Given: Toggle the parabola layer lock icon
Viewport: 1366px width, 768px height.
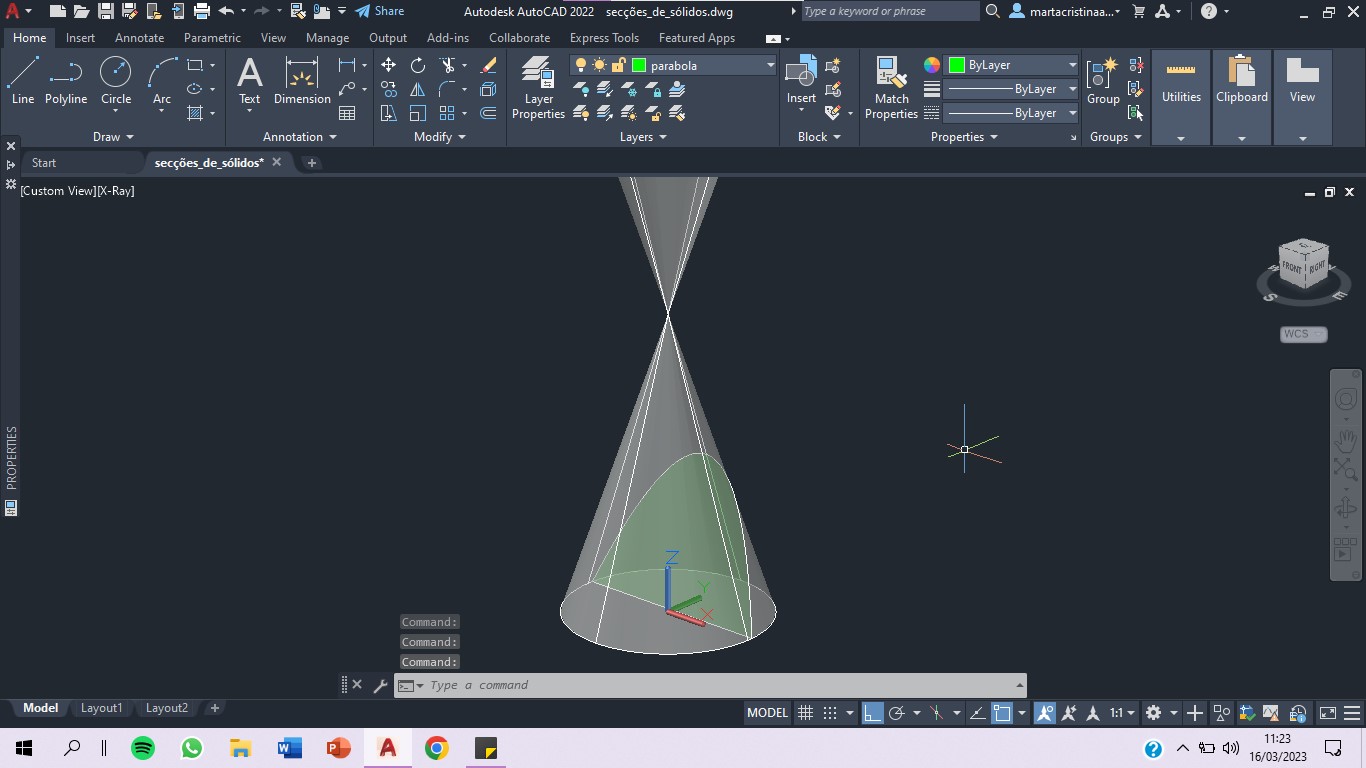Looking at the screenshot, I should [x=618, y=65].
